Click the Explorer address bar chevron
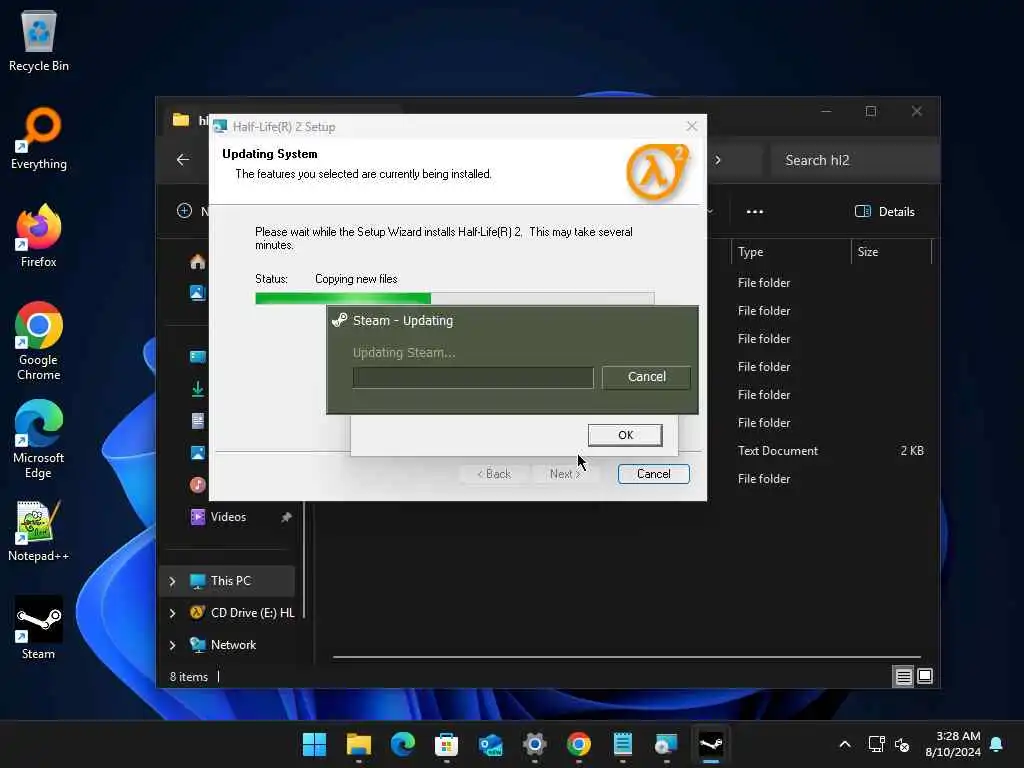The height and width of the screenshot is (768, 1024). (718, 160)
